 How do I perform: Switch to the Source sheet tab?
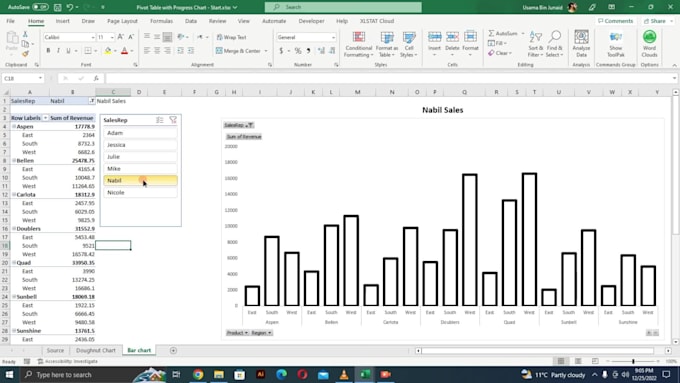point(55,350)
